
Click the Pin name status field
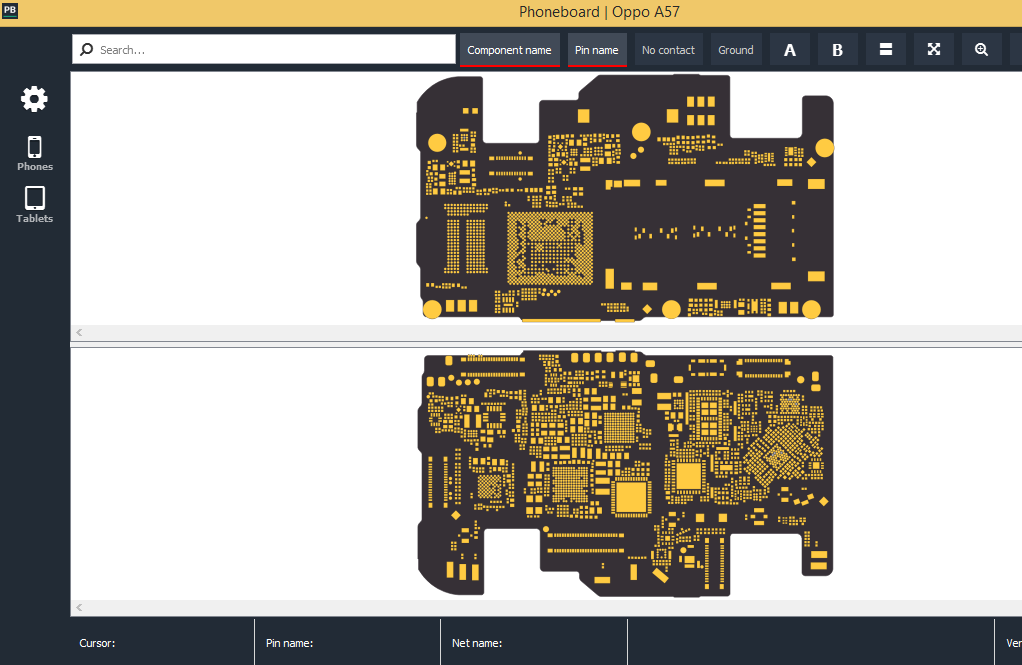click(347, 643)
